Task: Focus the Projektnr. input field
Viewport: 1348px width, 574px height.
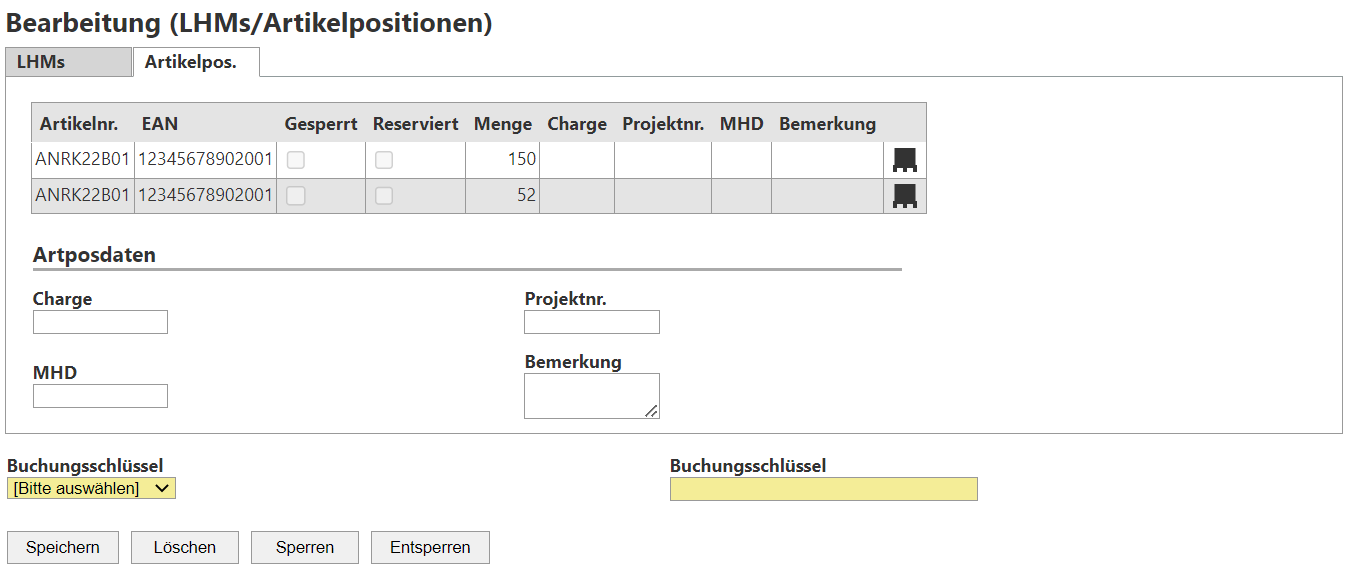Action: click(x=592, y=322)
